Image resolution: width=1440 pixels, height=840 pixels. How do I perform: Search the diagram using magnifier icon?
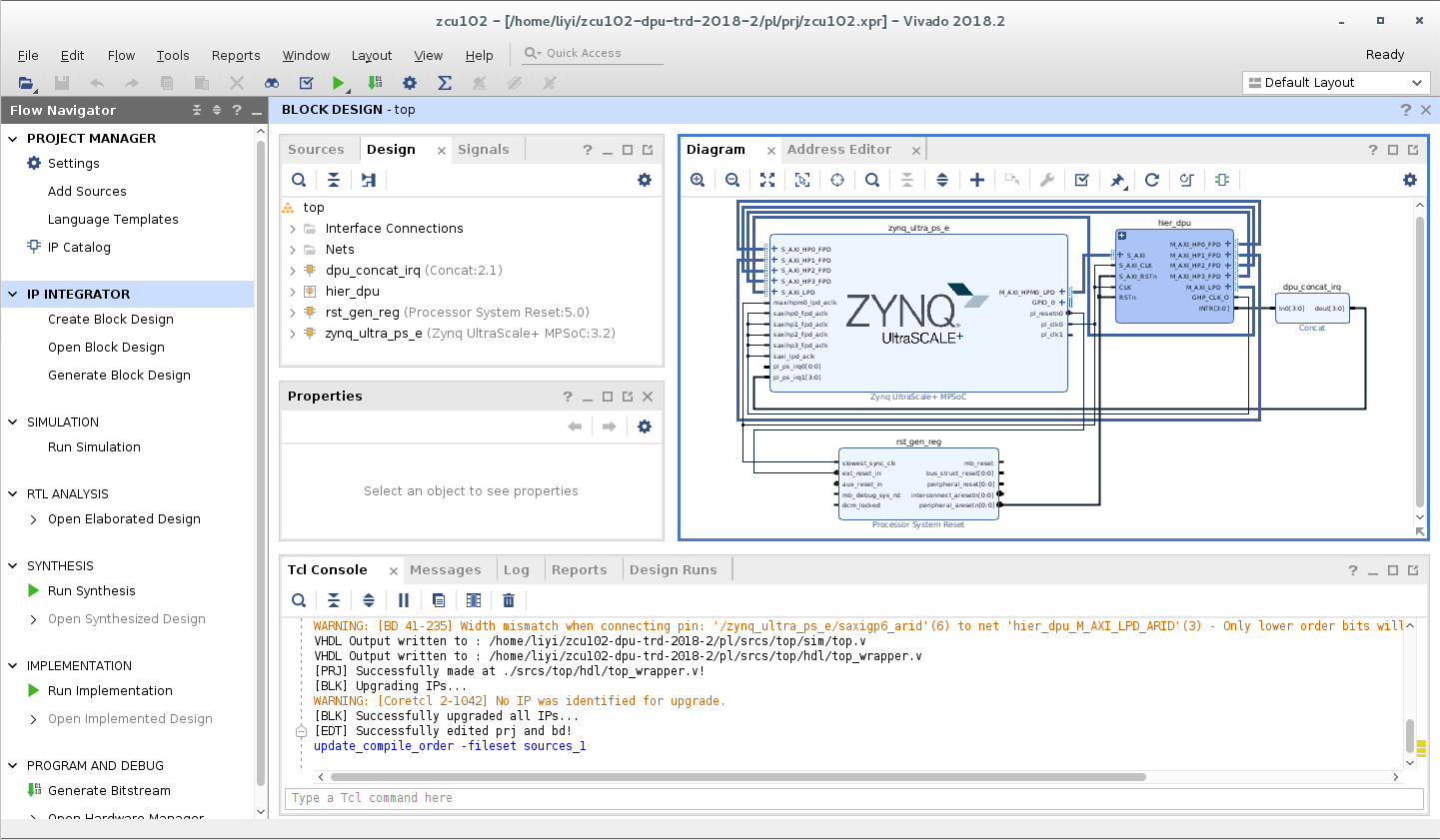click(872, 180)
